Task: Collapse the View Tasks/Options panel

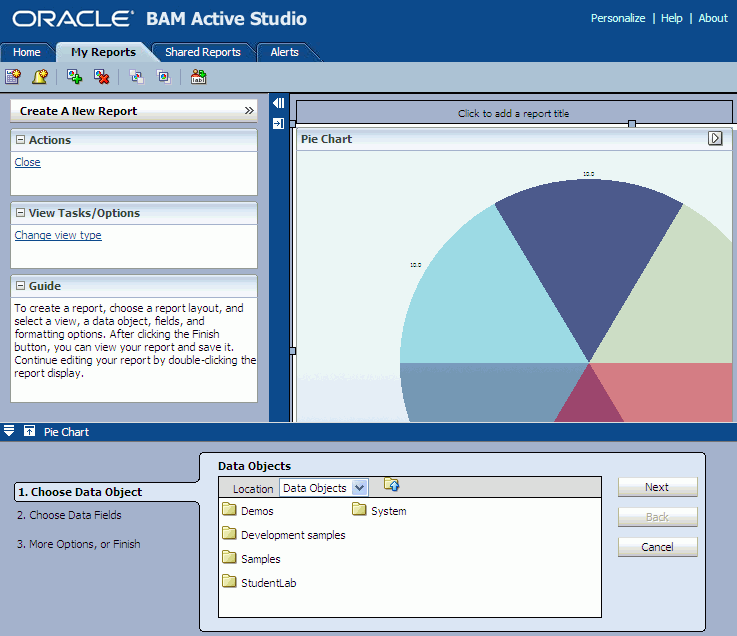Action: coord(20,212)
